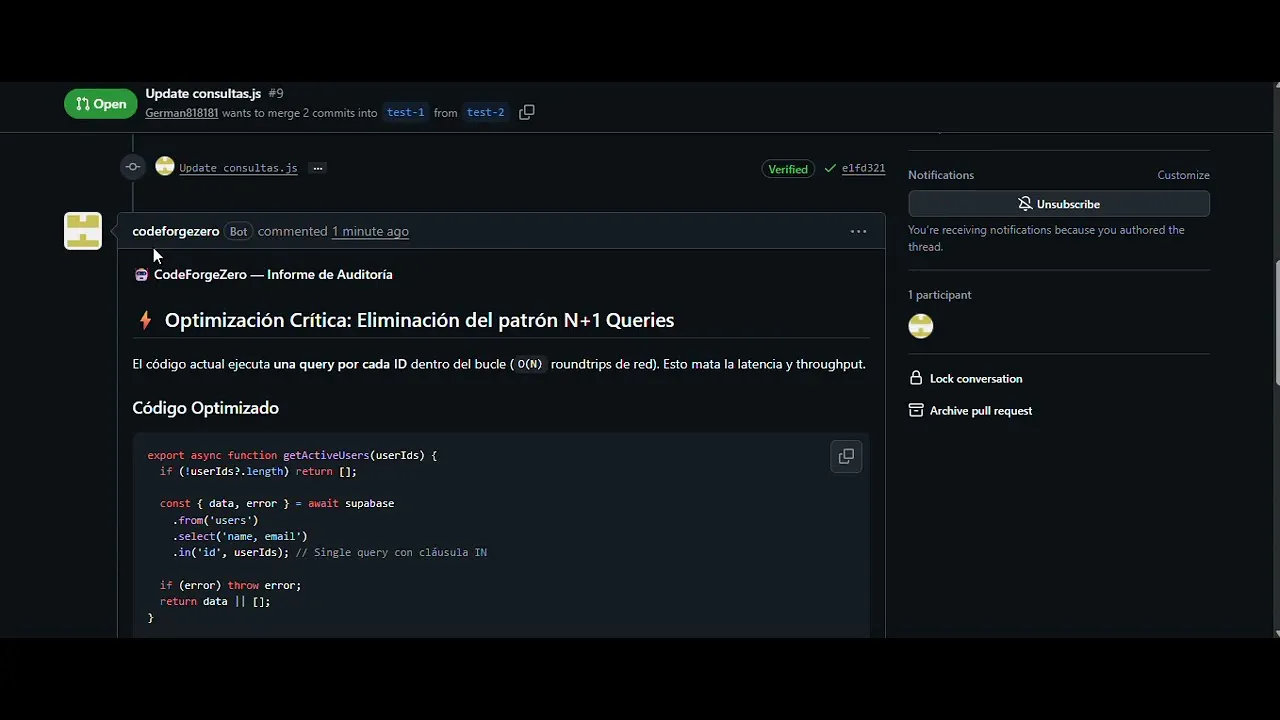Click the O(N) inline code text
This screenshot has width=1280, height=720.
coord(530,365)
